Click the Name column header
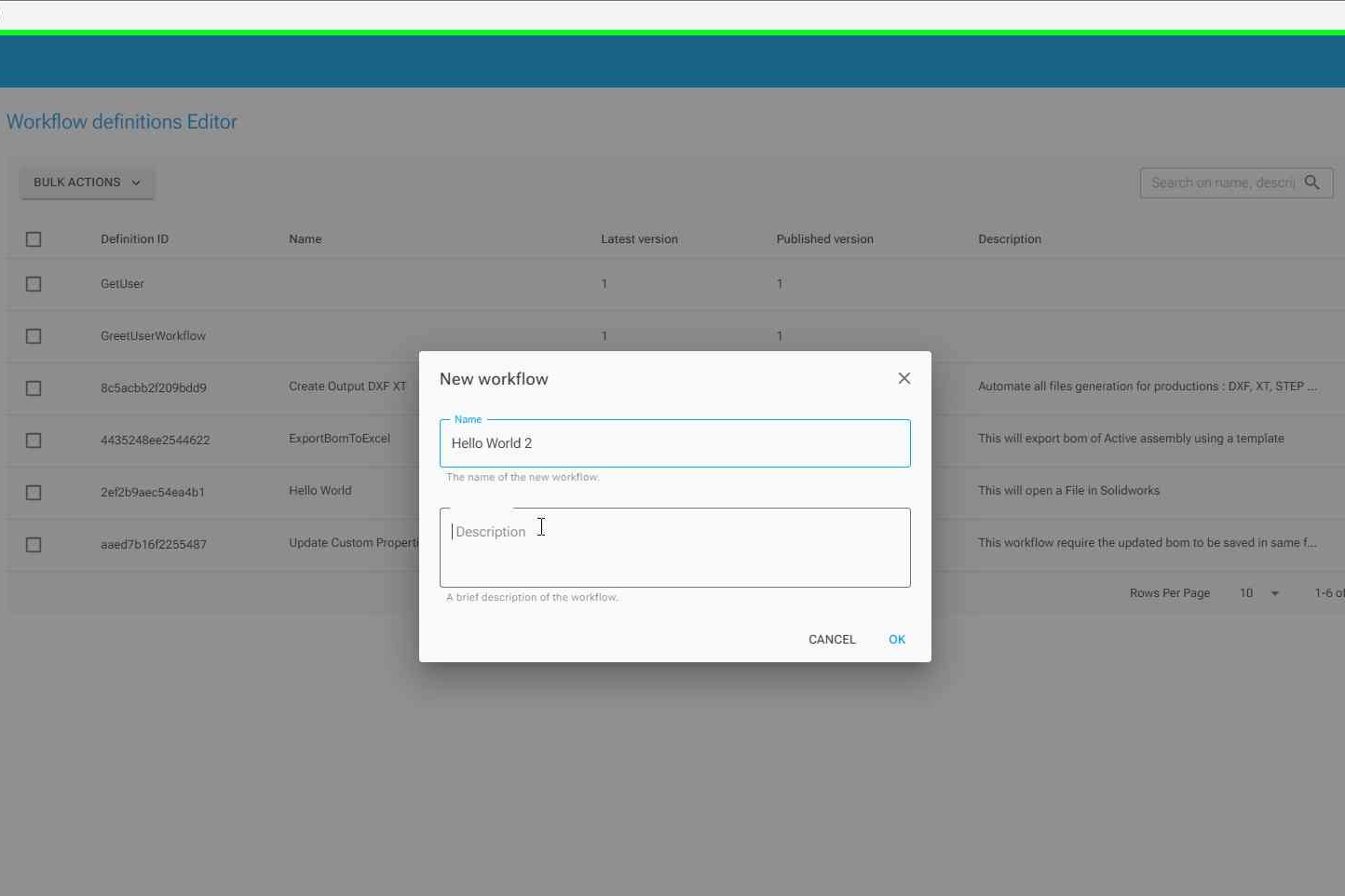Image resolution: width=1345 pixels, height=896 pixels. pyautogui.click(x=305, y=238)
